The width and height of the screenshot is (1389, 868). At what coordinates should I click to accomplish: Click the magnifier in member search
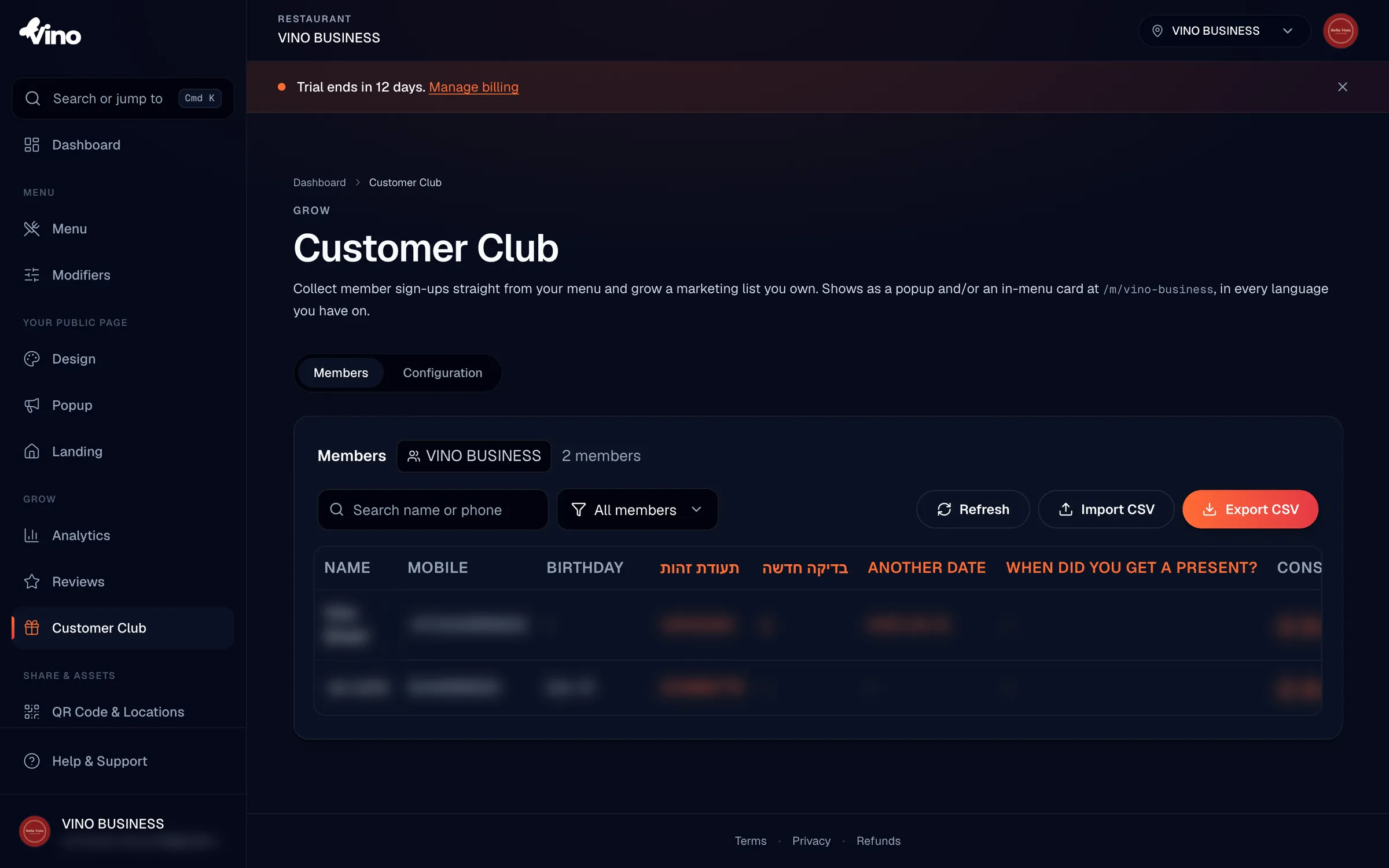point(336,509)
